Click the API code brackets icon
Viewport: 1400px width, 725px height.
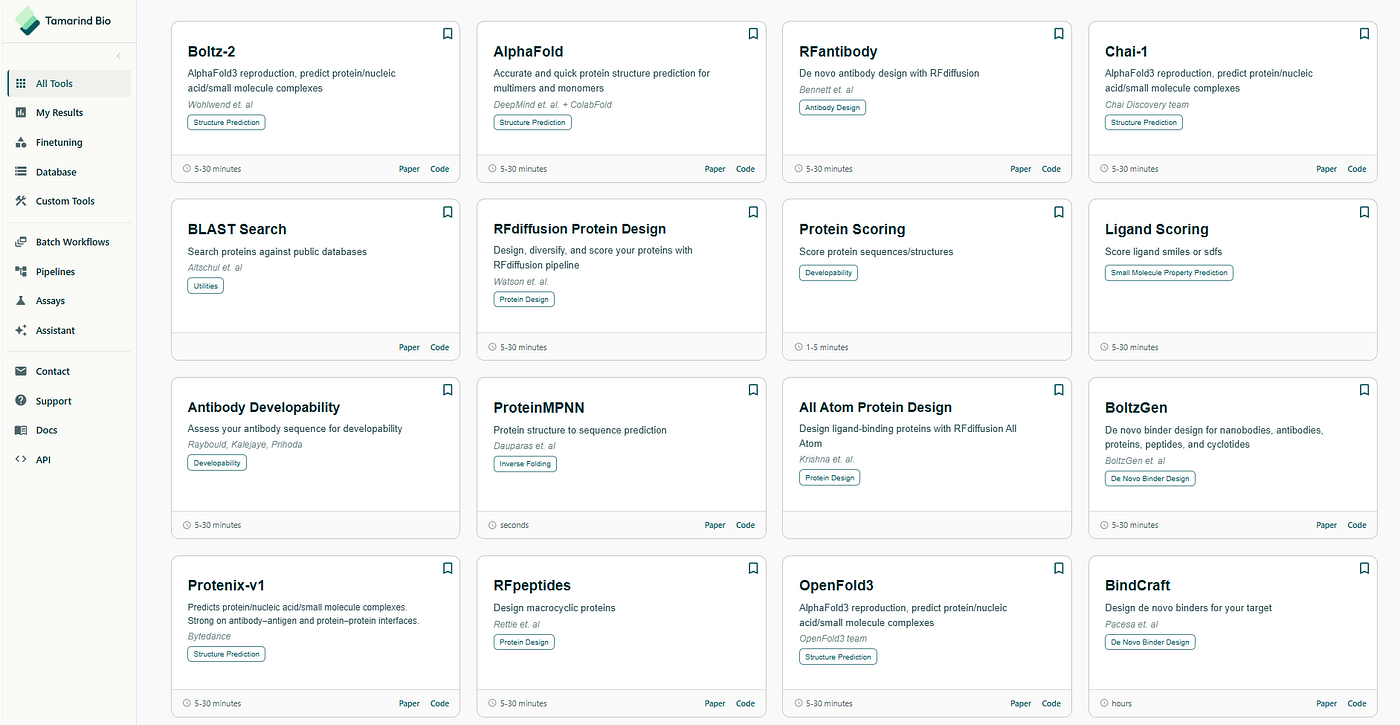coord(21,460)
